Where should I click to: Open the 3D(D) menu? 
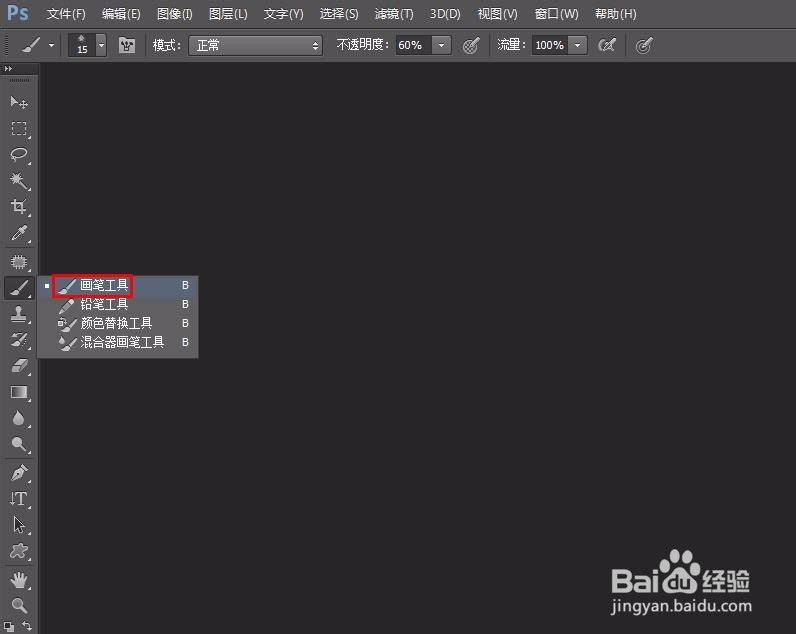pos(445,14)
